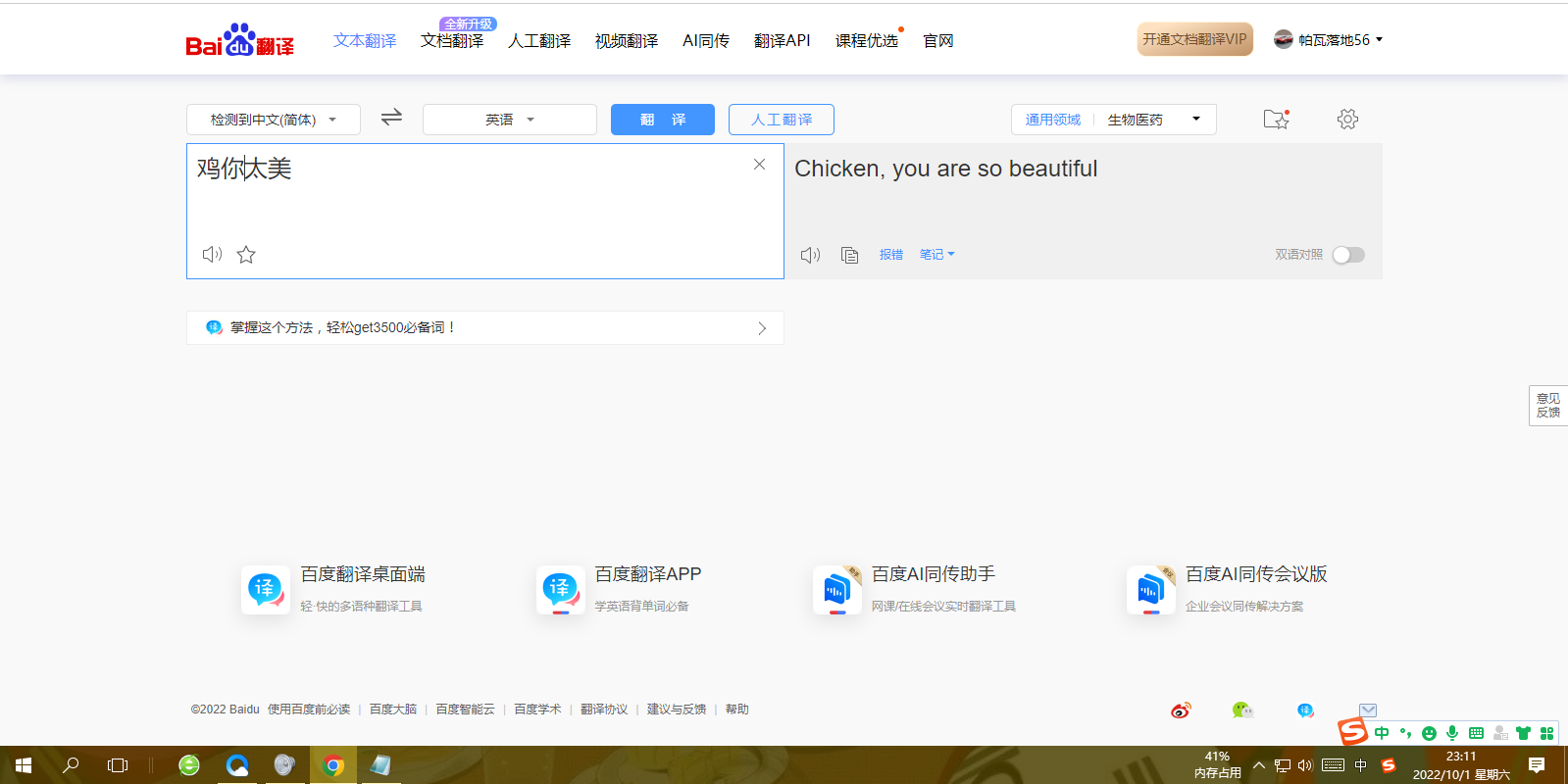1568x784 pixels.
Task: Open the Notepad icon on taskbar
Action: point(380,765)
